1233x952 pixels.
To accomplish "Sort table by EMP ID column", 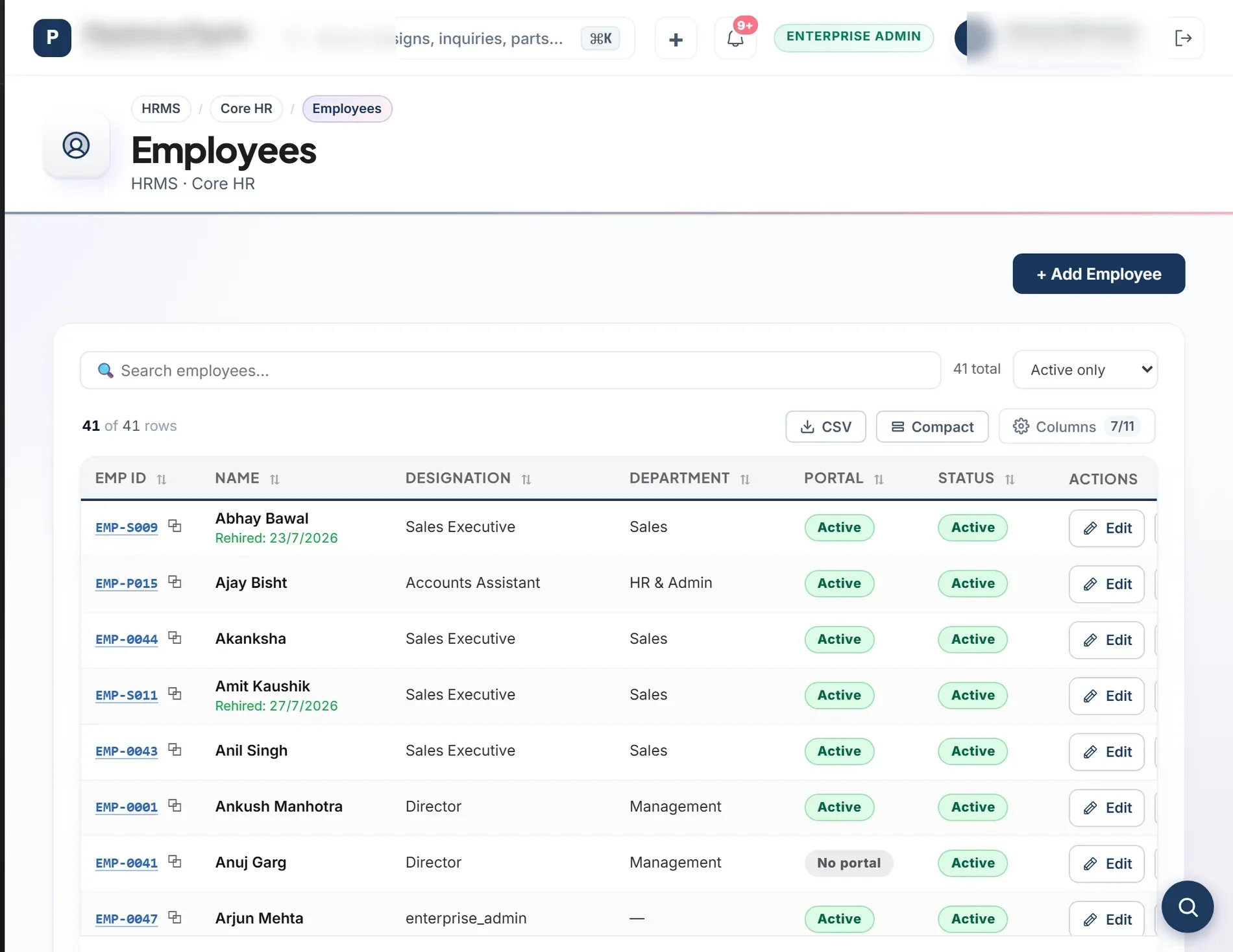I will click(x=162, y=479).
